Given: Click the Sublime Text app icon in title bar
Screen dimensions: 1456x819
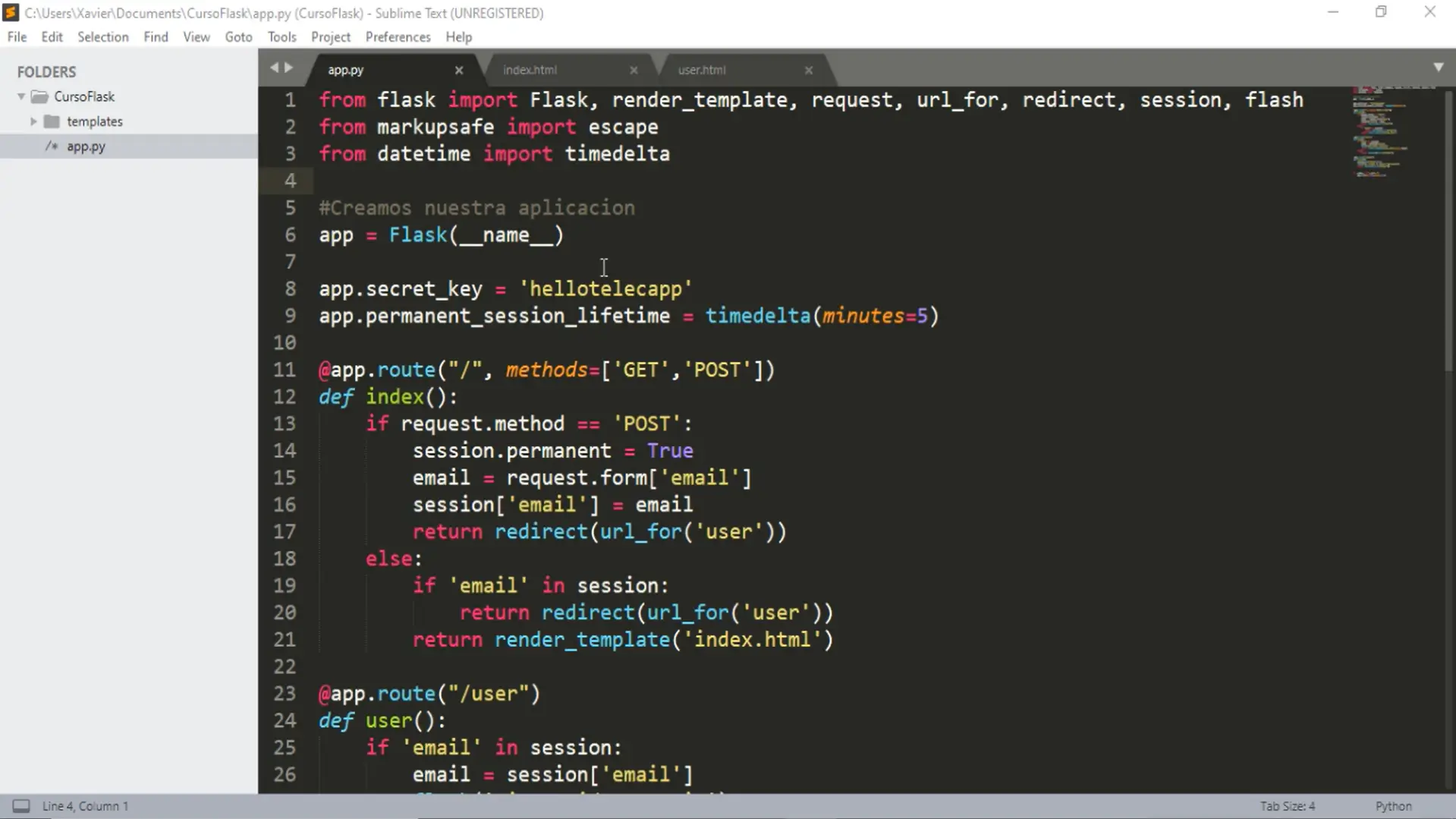Looking at the screenshot, I should [x=11, y=13].
